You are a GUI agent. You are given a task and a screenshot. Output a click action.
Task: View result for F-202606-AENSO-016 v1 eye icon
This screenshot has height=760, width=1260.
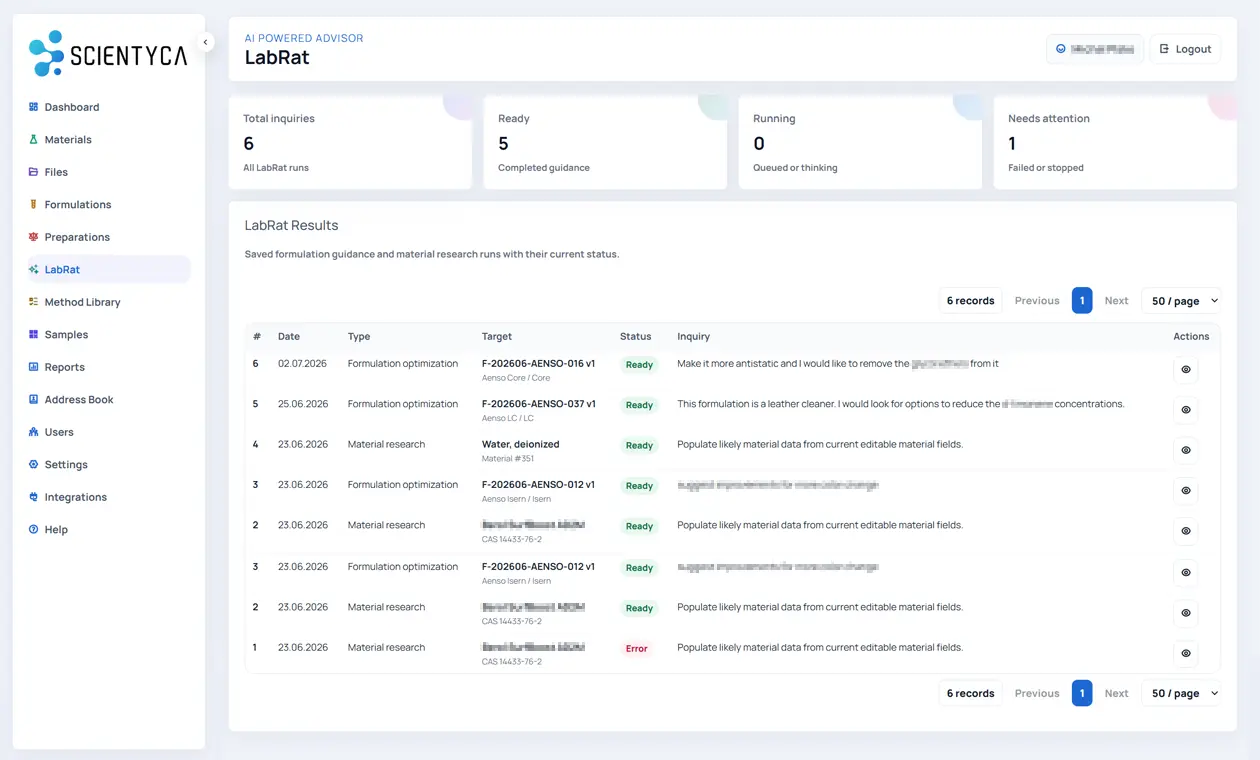tap(1186, 369)
